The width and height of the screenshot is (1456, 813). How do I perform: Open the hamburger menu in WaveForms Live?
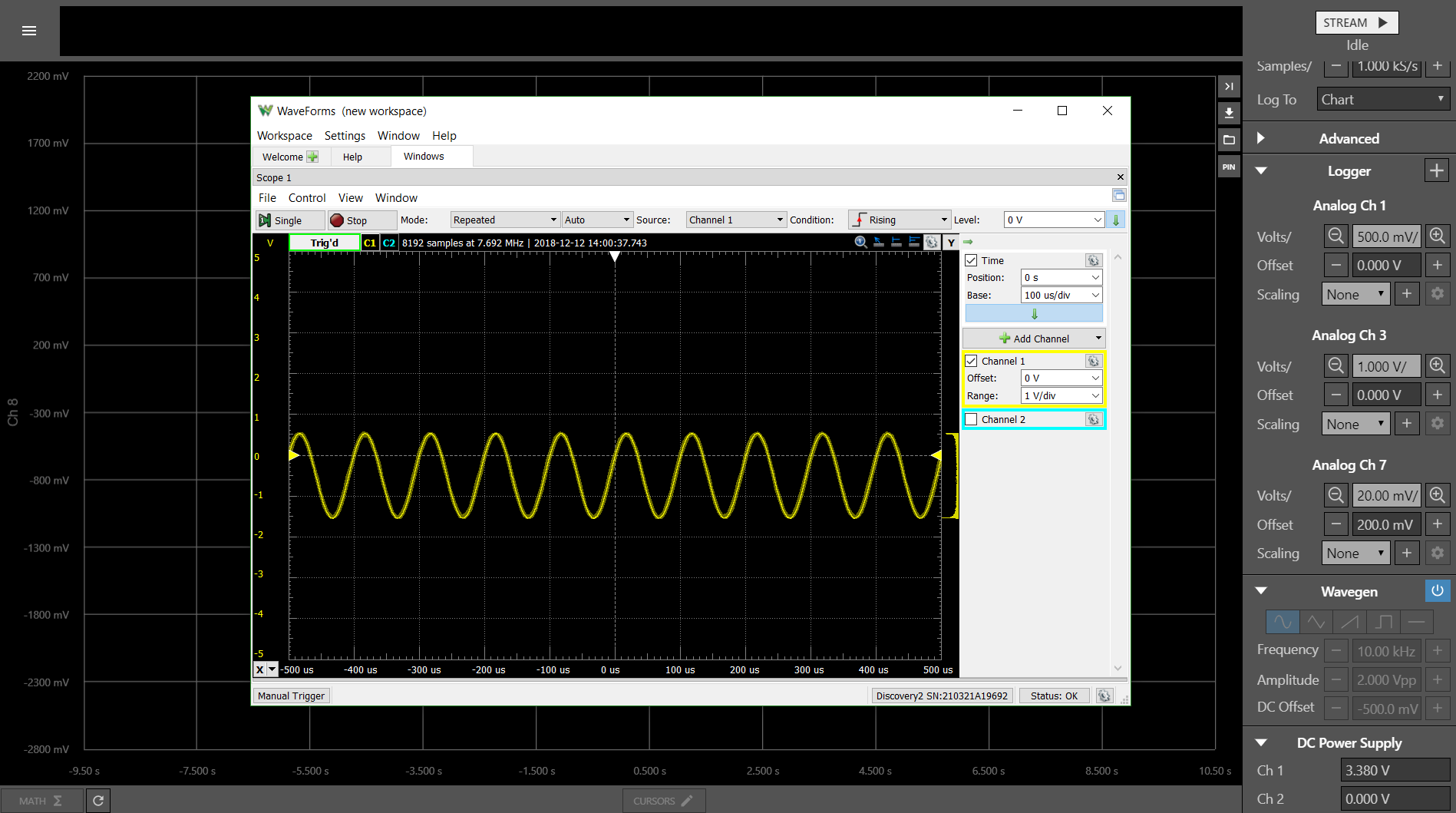(x=29, y=31)
